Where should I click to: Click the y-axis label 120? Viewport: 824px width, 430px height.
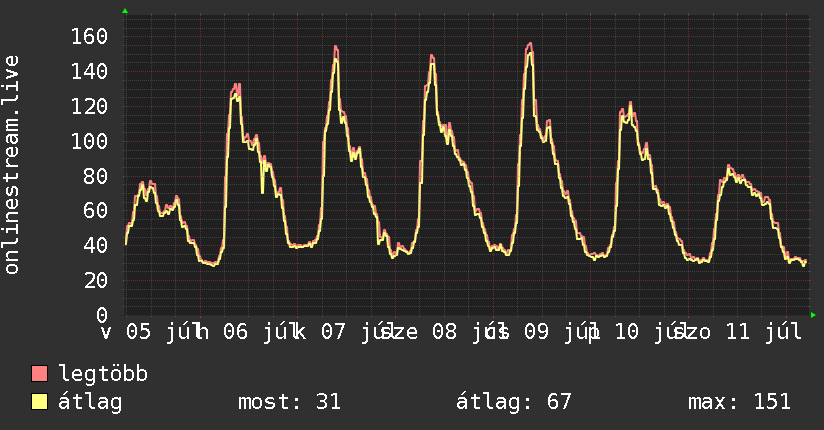click(x=89, y=106)
